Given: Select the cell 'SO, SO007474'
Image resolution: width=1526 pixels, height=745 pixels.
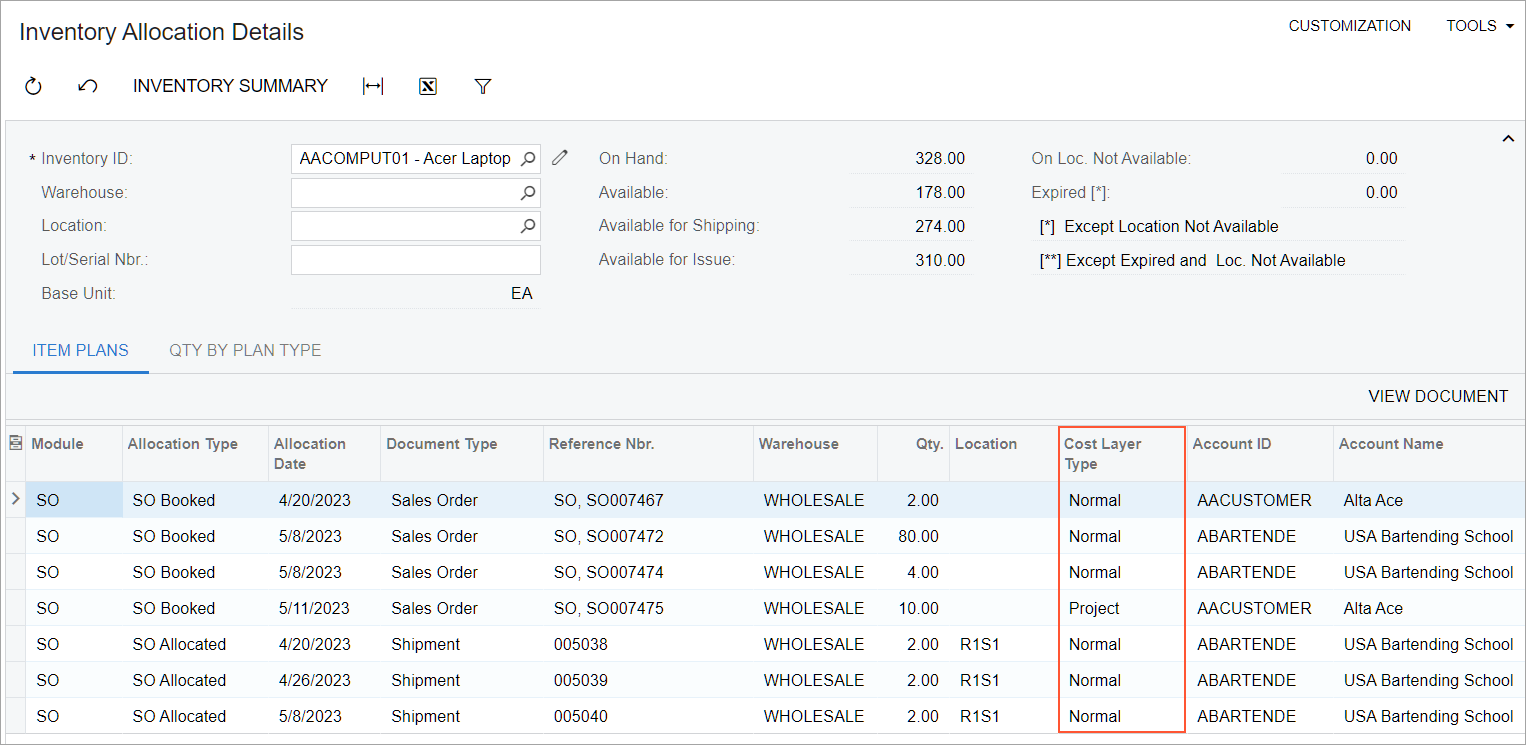Looking at the screenshot, I should coord(648,572).
